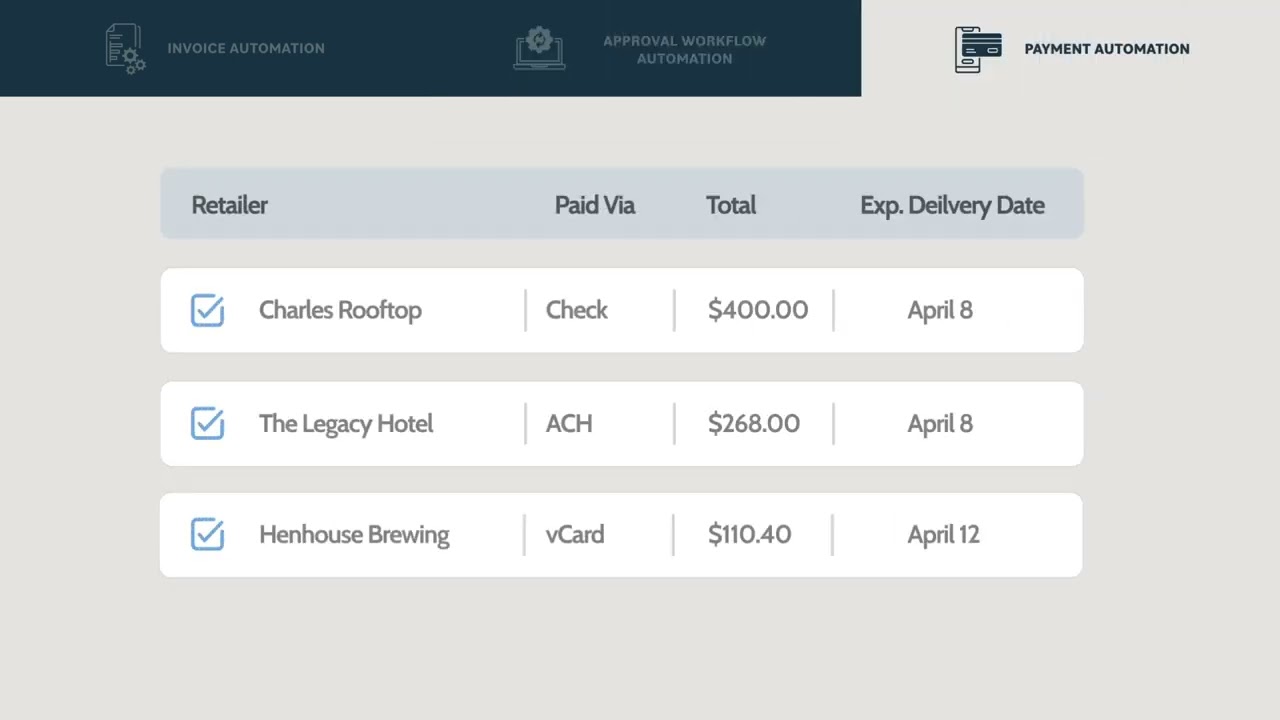
Task: Click the Invoice Automation document-gear icon
Action: coord(126,48)
